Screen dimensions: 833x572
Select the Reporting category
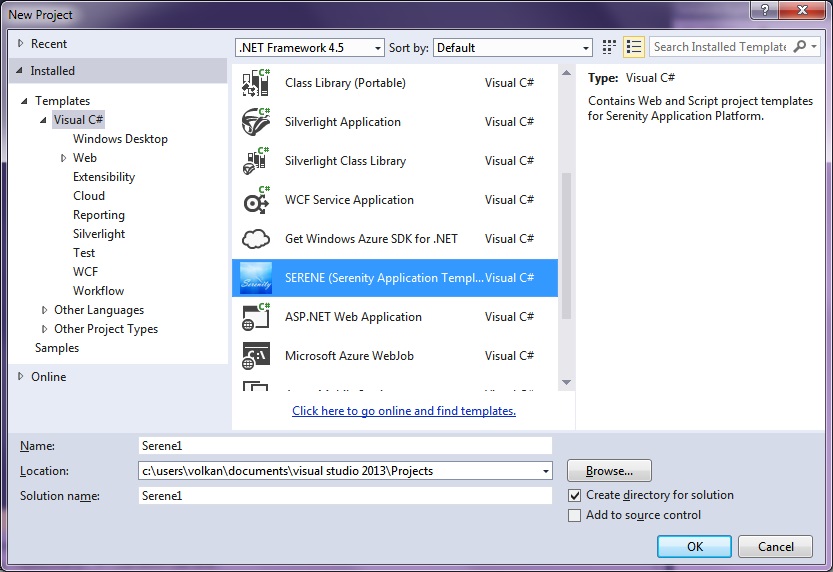(x=99, y=215)
